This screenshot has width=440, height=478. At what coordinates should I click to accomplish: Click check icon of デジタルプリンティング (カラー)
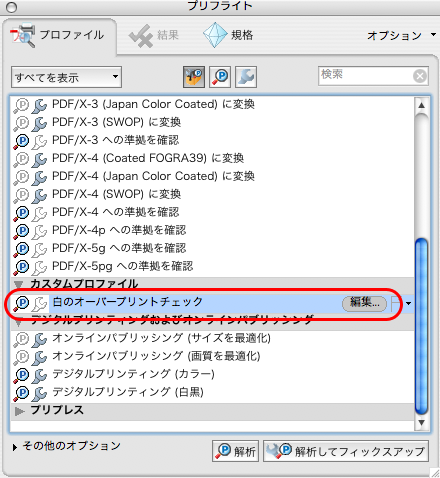pos(21,375)
